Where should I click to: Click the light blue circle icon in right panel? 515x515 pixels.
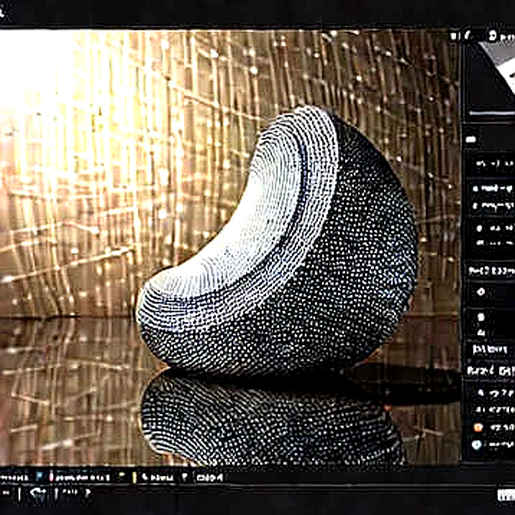477,444
